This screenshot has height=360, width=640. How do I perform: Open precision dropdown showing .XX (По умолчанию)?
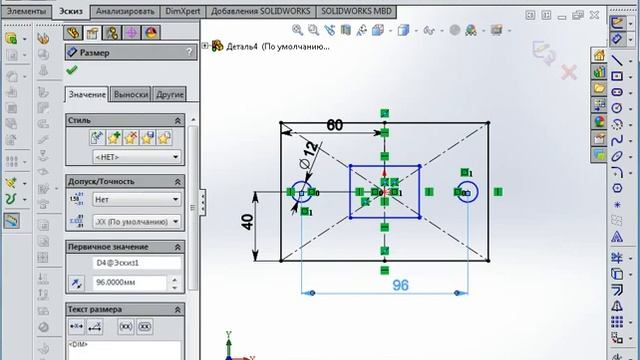pyautogui.click(x=136, y=222)
